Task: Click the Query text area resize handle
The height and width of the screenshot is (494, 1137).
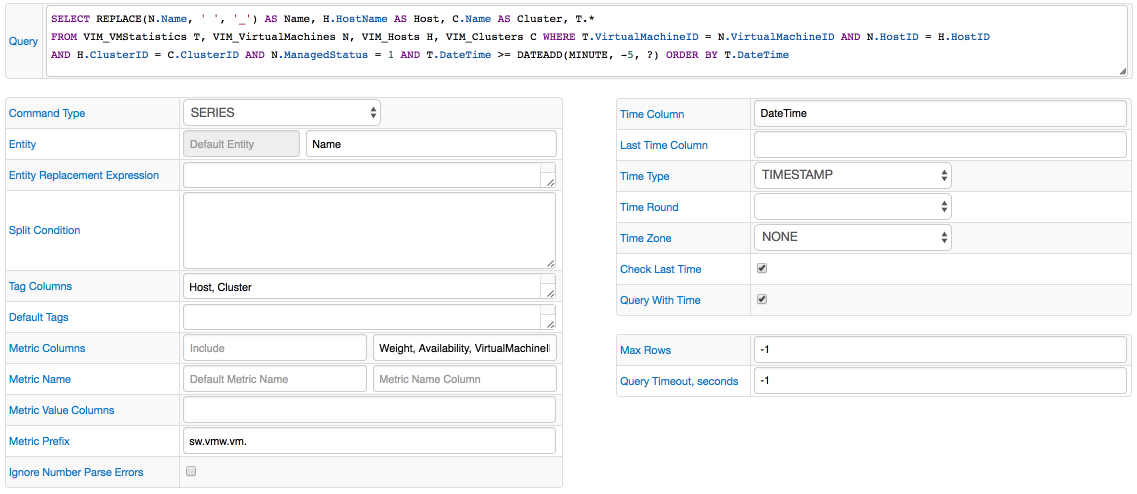Action: (x=1123, y=70)
